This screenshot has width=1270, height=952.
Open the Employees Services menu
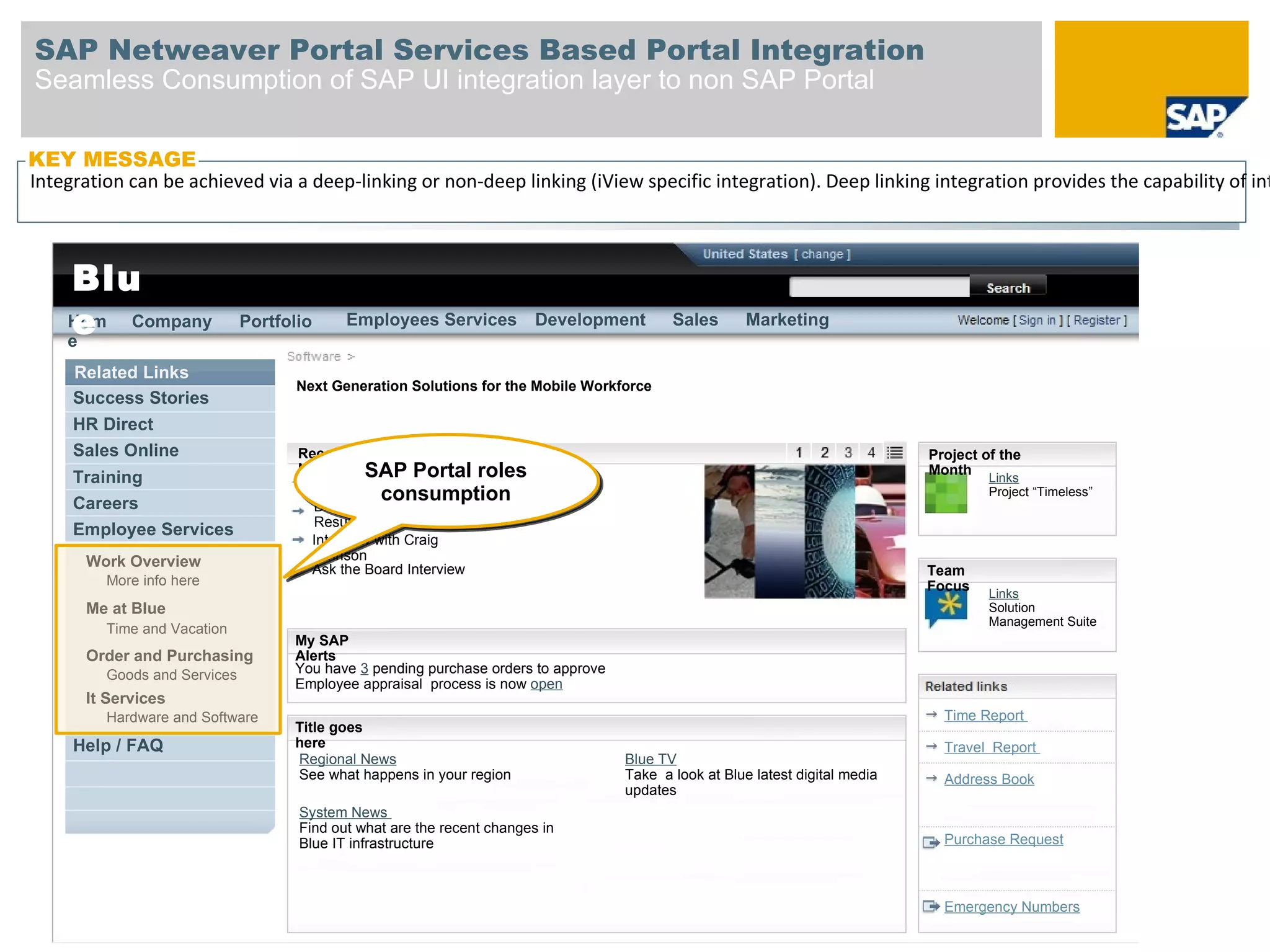coord(431,320)
